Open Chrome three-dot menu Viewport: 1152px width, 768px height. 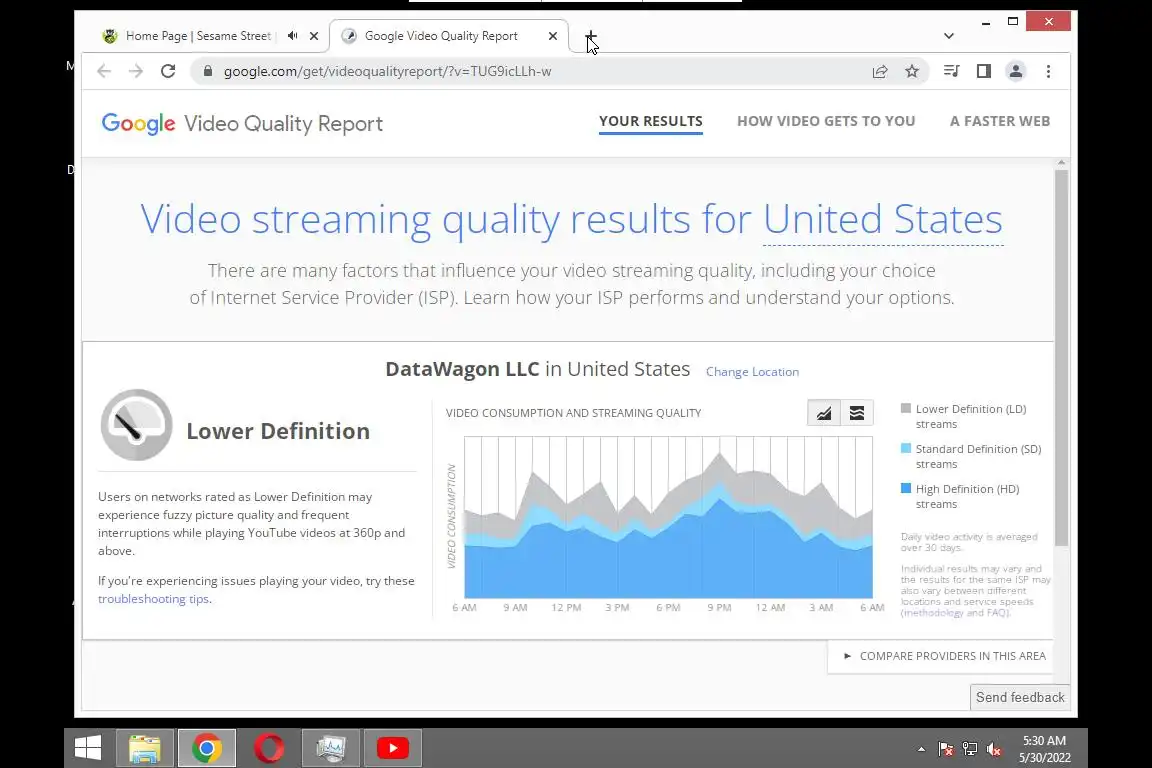tap(1048, 71)
